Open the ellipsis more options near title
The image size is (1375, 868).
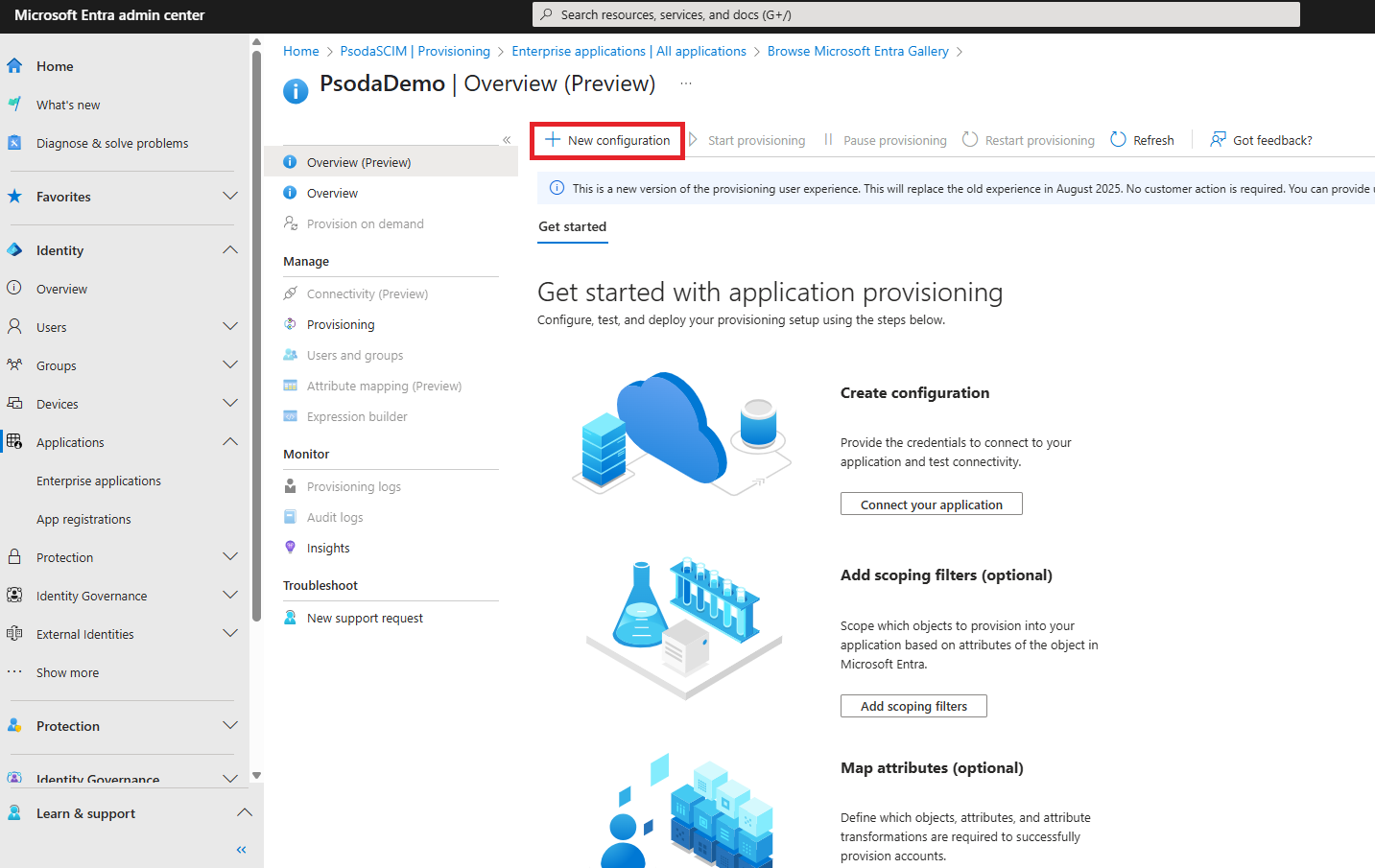point(686,83)
